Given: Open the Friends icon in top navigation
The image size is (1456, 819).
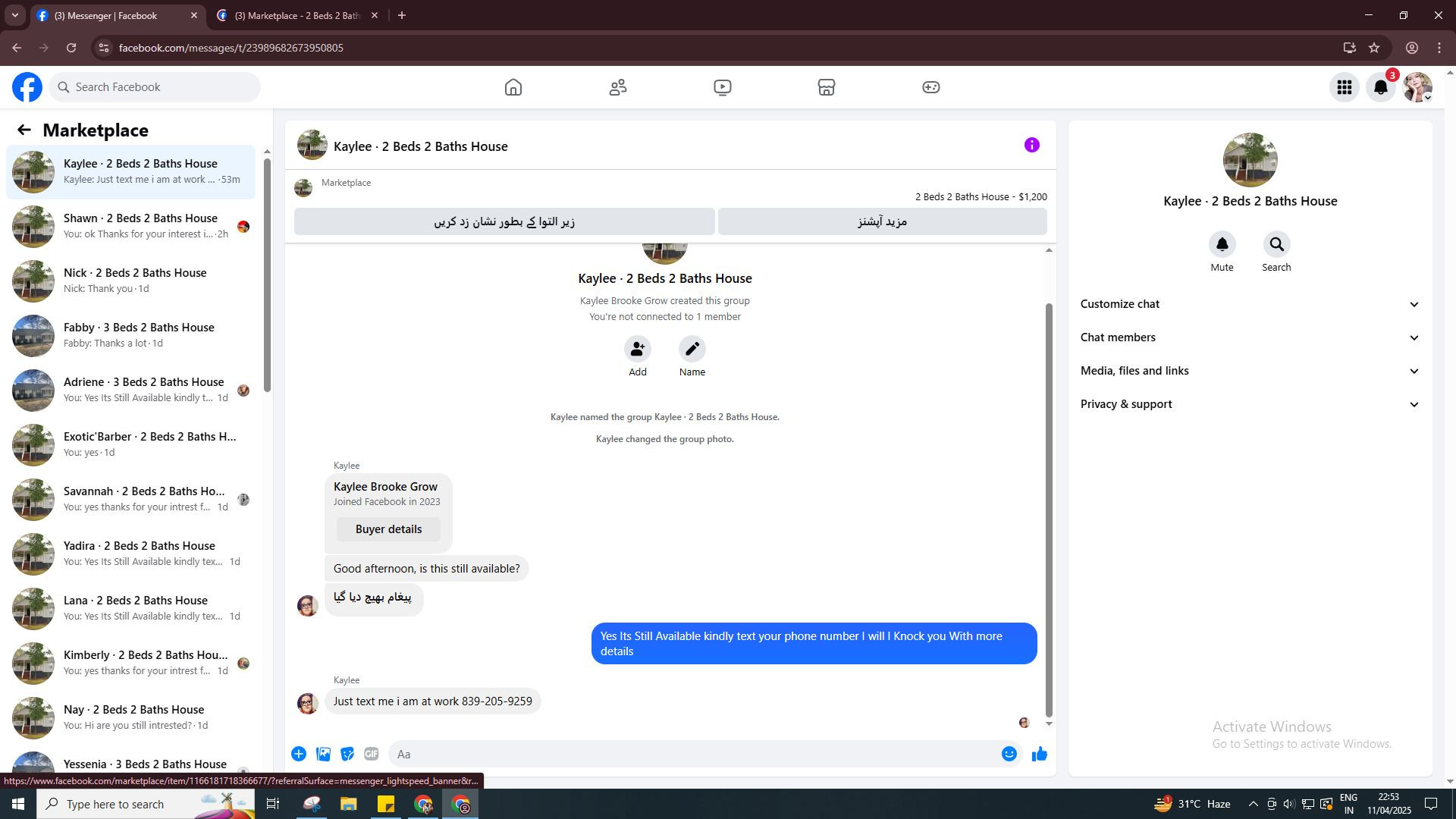Looking at the screenshot, I should (x=618, y=87).
